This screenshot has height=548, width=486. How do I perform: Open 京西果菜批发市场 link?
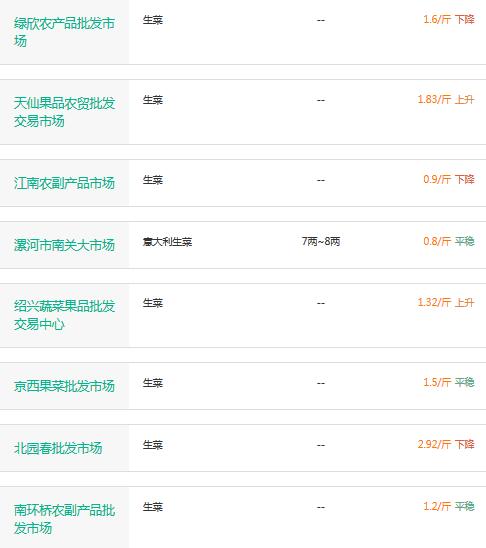pyautogui.click(x=64, y=386)
